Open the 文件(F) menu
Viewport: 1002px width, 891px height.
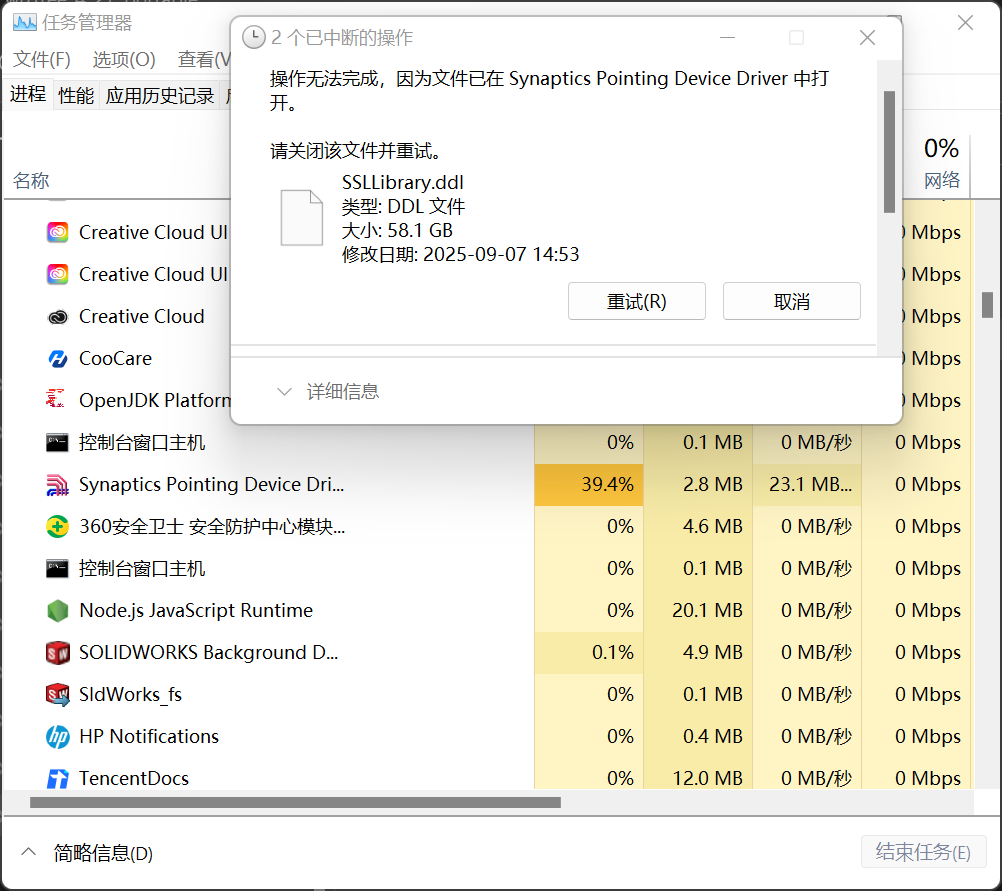[42, 60]
